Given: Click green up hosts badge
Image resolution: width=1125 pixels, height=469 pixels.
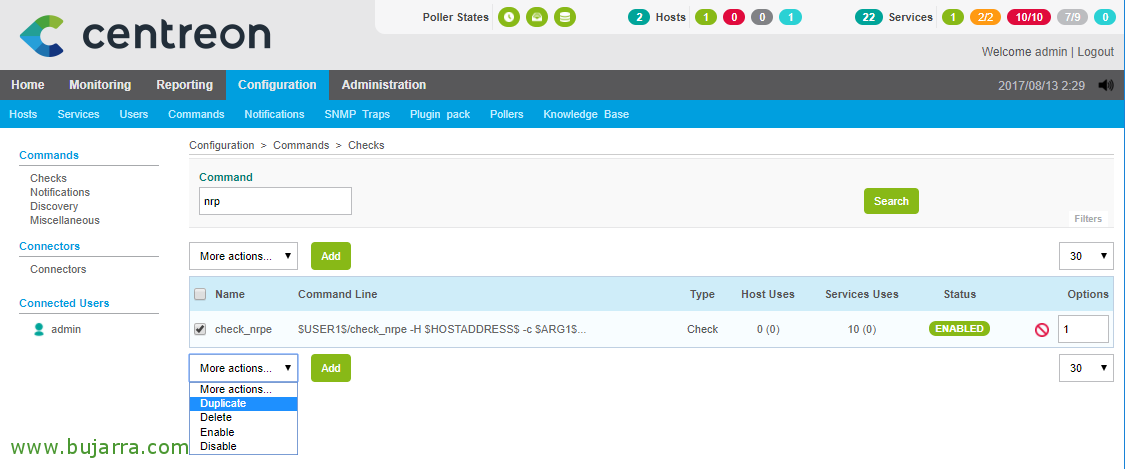Looking at the screenshot, I should pyautogui.click(x=706, y=17).
